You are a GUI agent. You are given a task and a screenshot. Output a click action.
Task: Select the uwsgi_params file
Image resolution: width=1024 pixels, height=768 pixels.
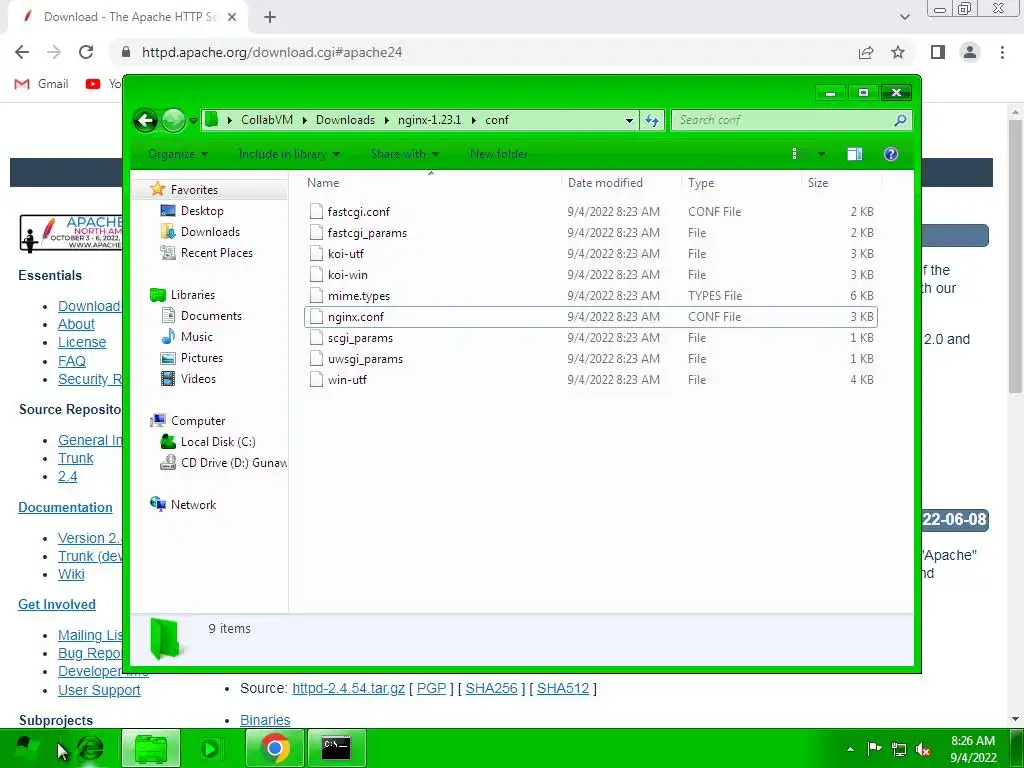click(x=590, y=359)
